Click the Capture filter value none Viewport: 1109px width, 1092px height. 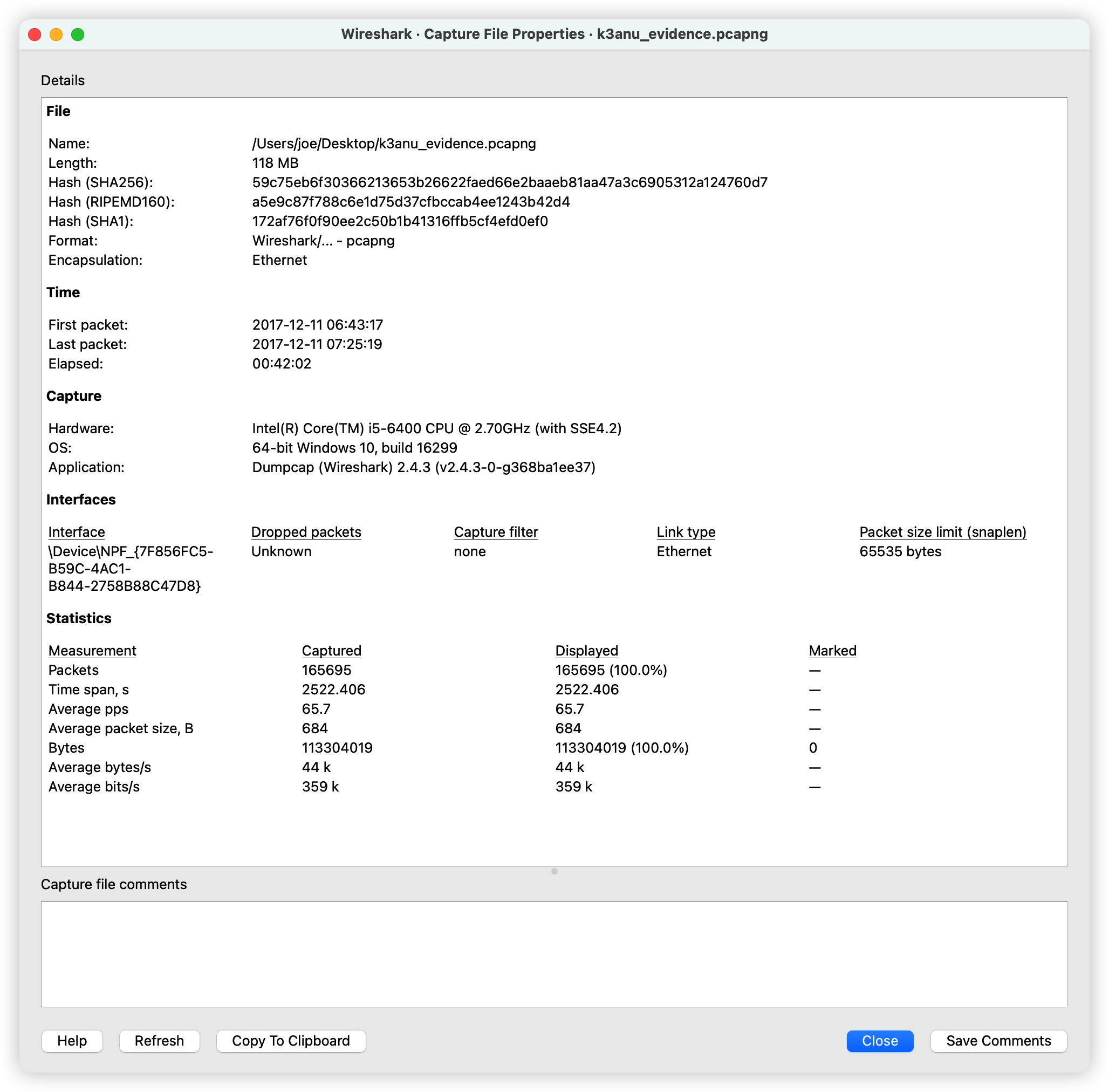[470, 551]
